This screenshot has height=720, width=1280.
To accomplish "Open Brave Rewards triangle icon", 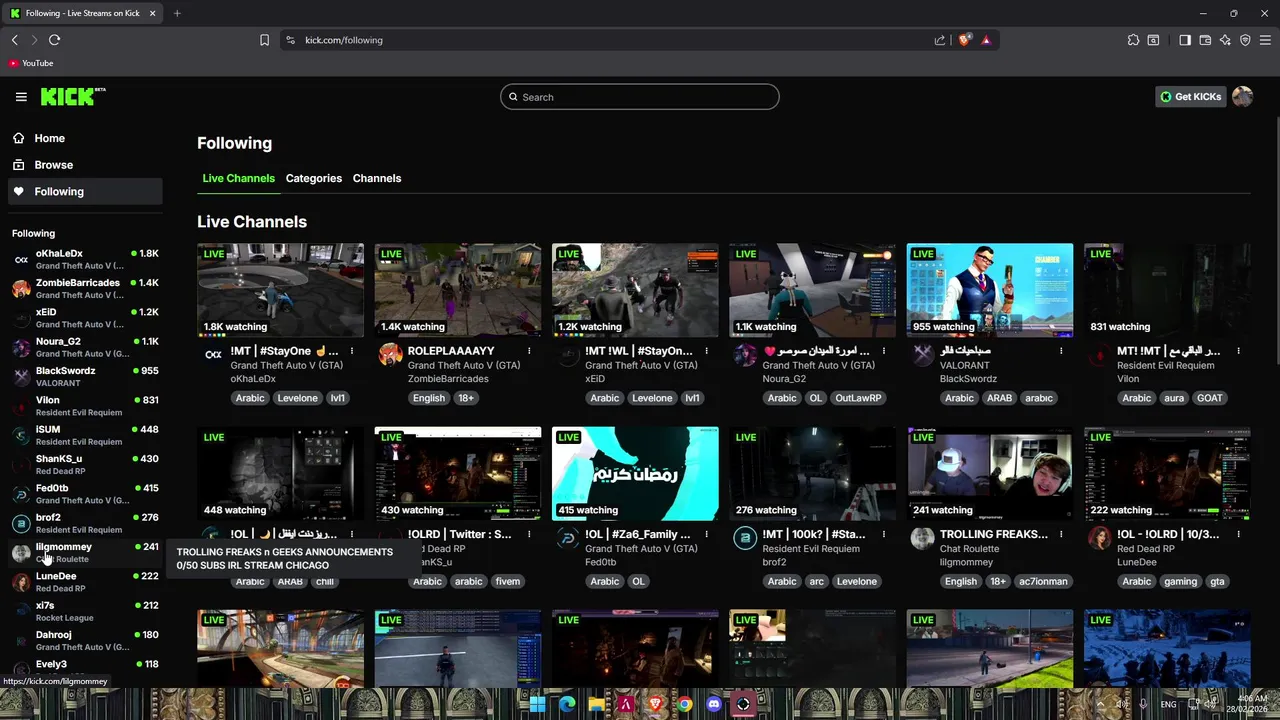I will click(986, 40).
